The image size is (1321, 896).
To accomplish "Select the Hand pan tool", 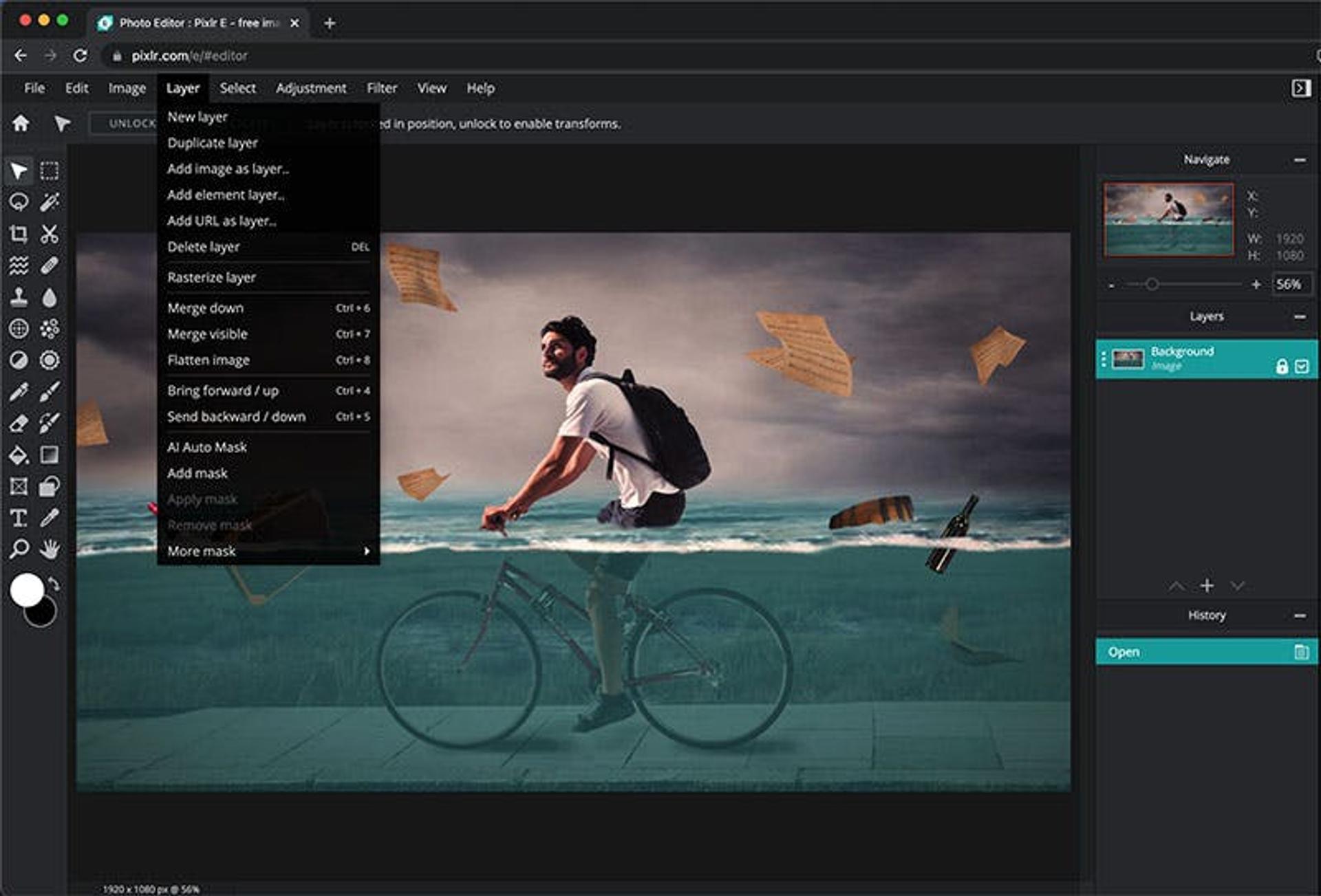I will [x=50, y=549].
